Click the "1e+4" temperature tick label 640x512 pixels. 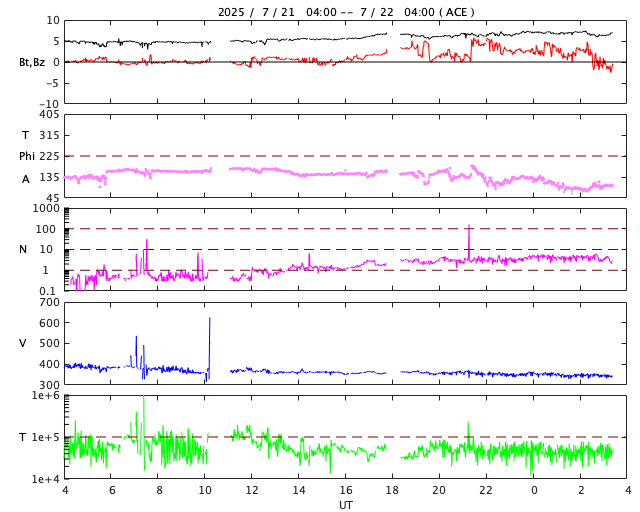pyautogui.click(x=46, y=479)
